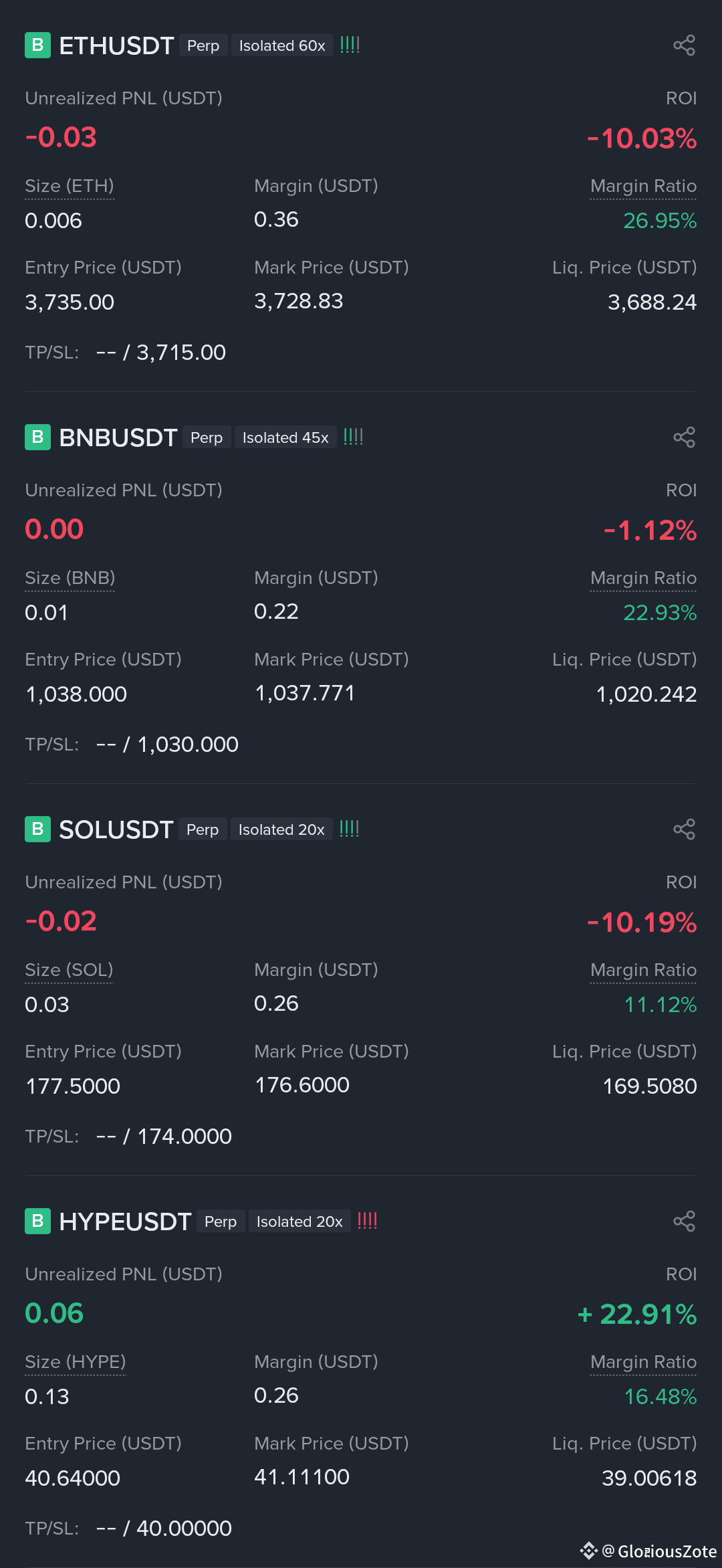722x1568 pixels.
Task: Open the SOLUSDT contract title
Action: [116, 829]
